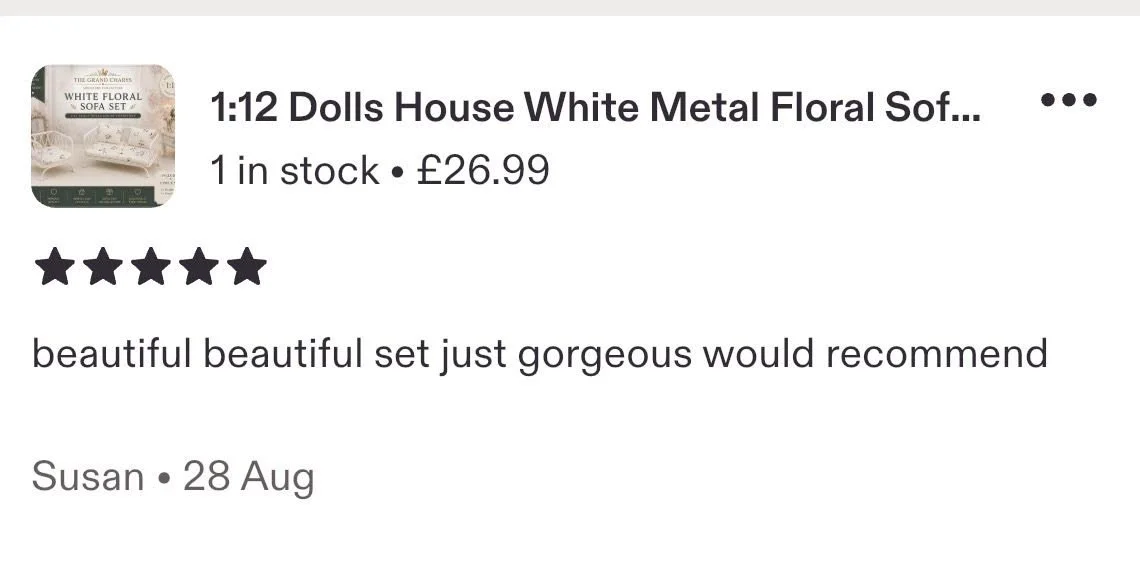Click the gray divider bar at top
The image size is (1140, 562).
(x=570, y=7)
